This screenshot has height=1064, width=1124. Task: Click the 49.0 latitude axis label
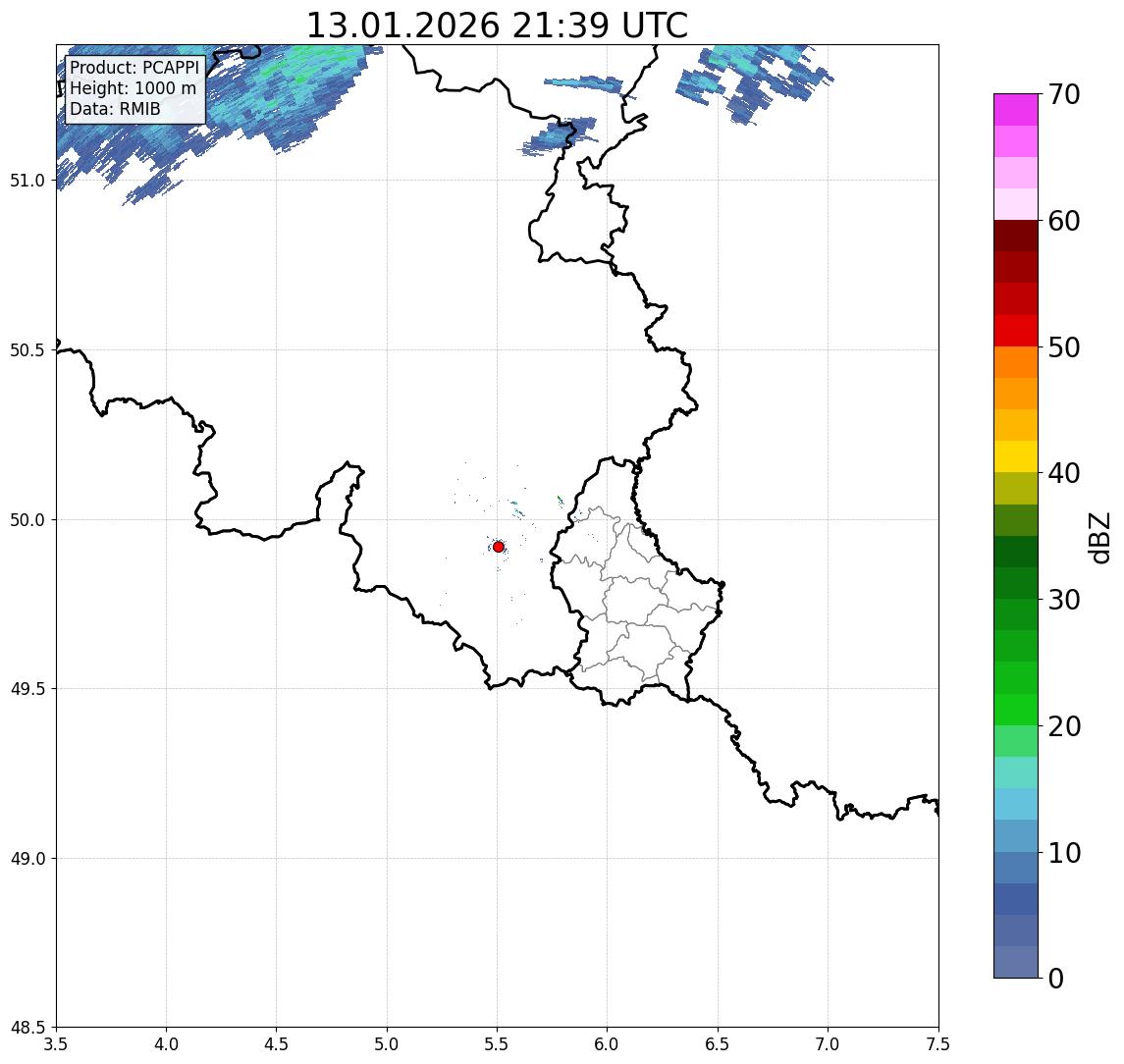pos(27,858)
